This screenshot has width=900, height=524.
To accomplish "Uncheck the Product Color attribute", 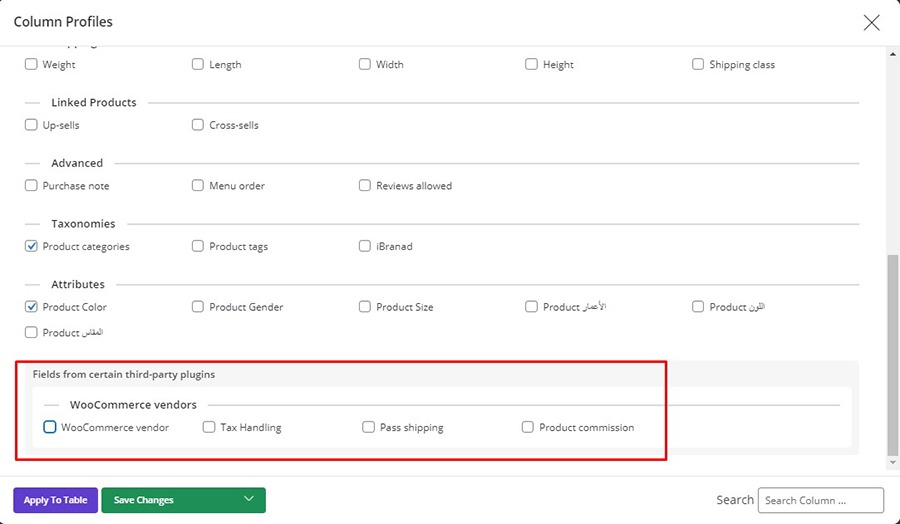I will click(32, 307).
